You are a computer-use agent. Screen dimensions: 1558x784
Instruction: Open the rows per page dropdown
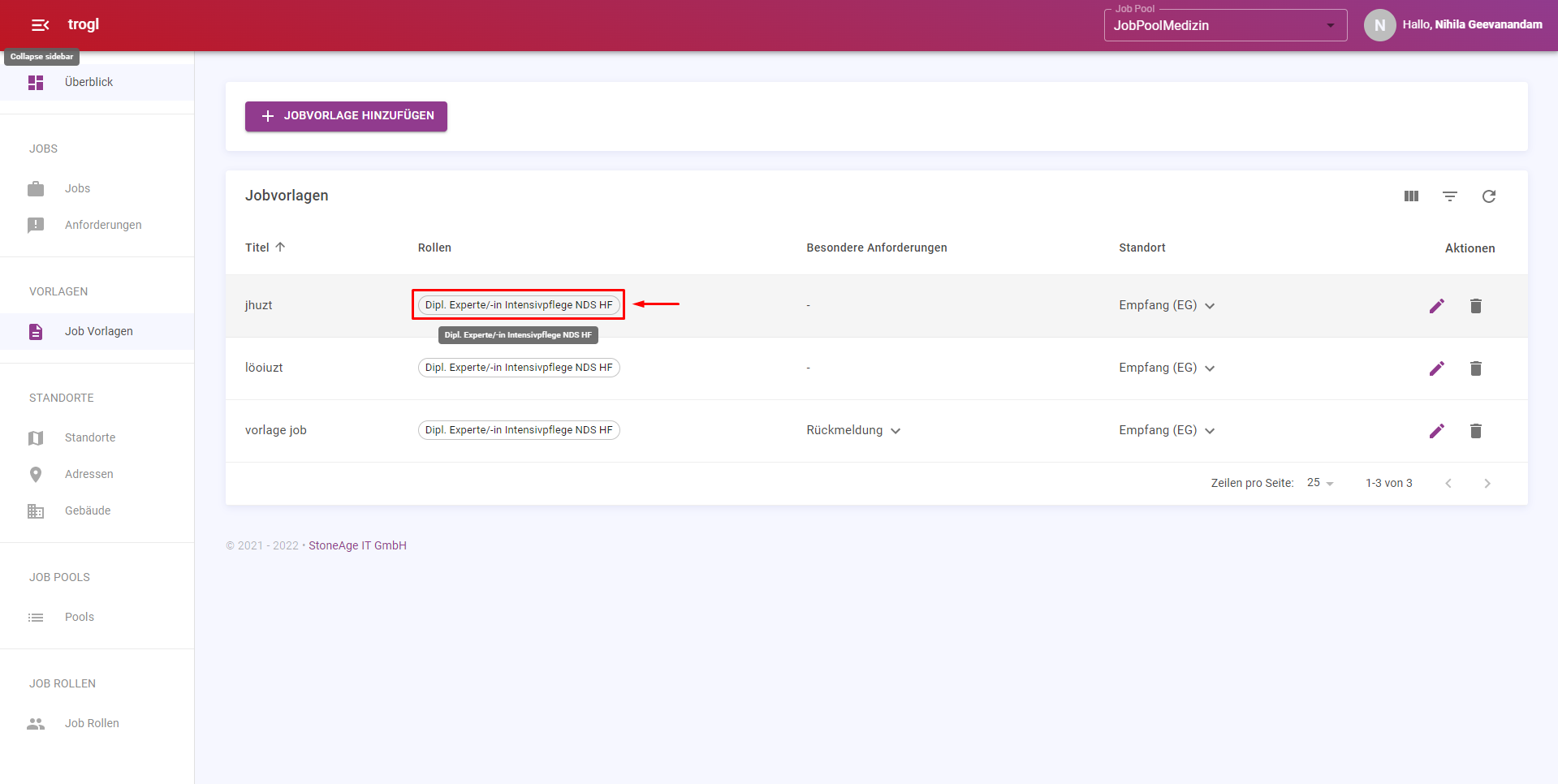1321,483
